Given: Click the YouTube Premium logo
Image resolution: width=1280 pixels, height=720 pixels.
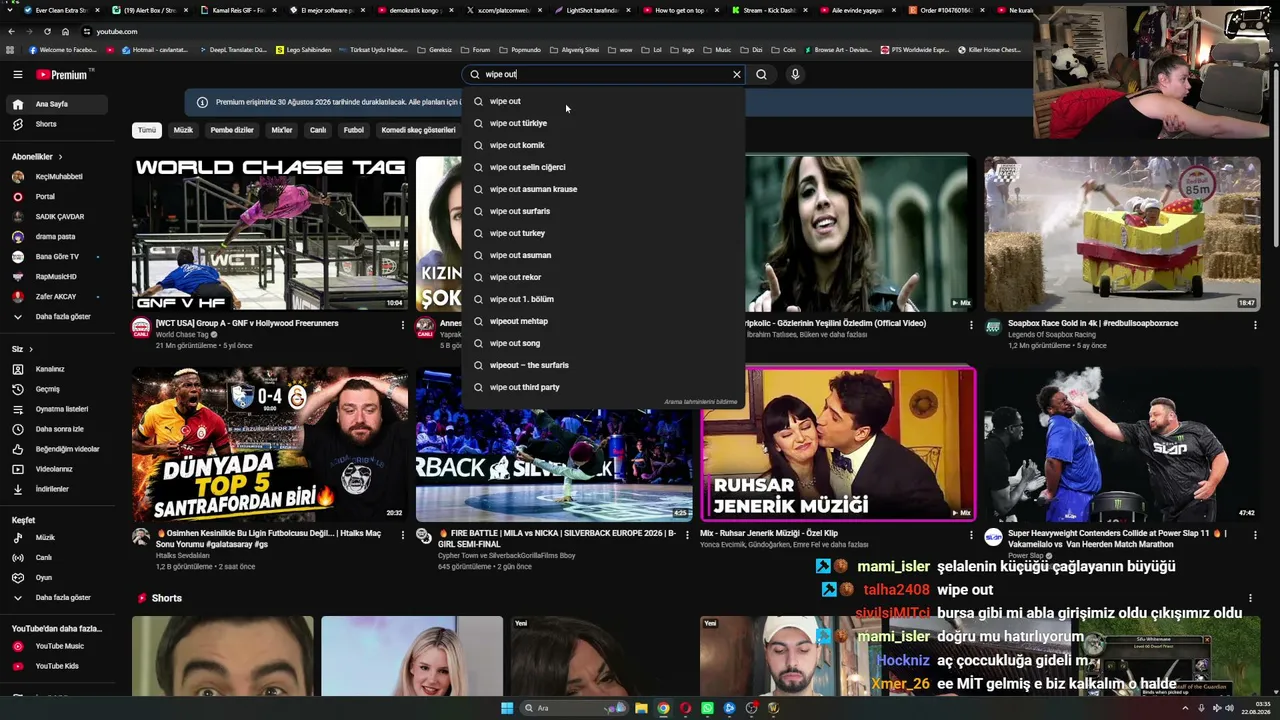Looking at the screenshot, I should click(62, 75).
